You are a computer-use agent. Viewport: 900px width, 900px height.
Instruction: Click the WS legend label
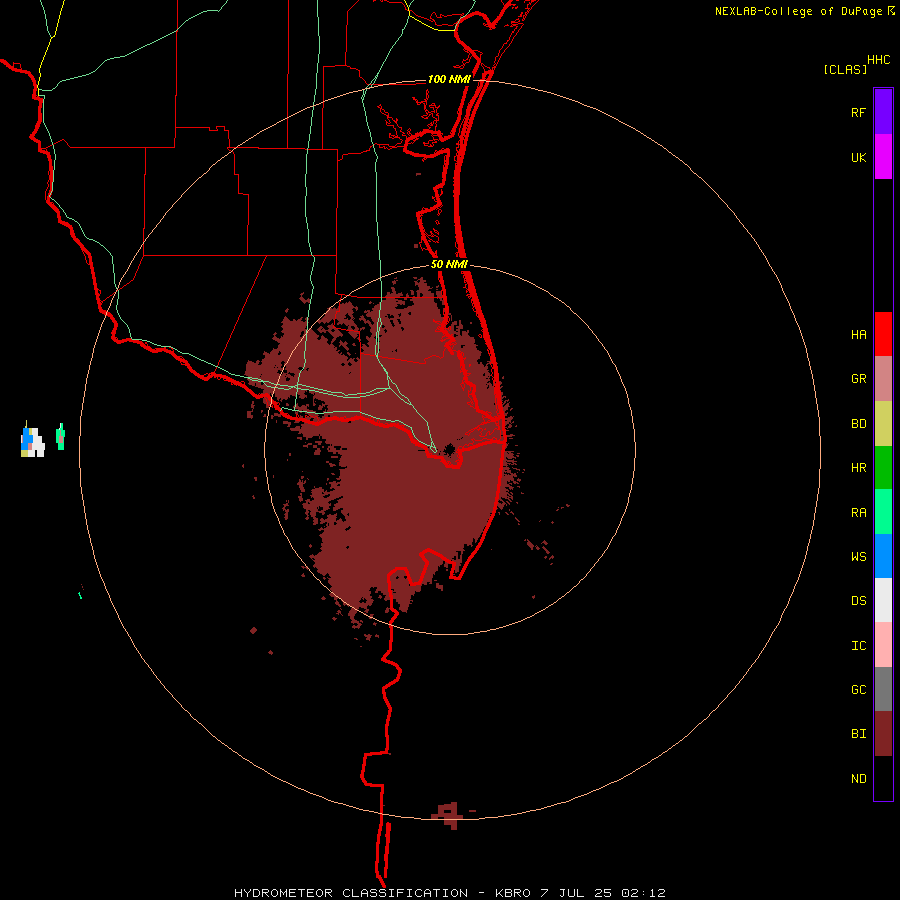click(858, 556)
